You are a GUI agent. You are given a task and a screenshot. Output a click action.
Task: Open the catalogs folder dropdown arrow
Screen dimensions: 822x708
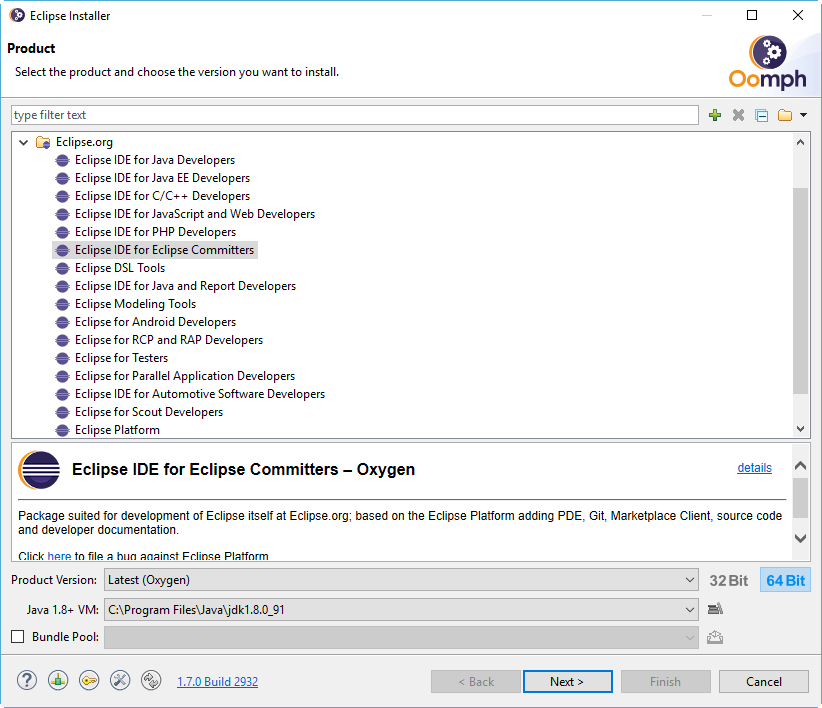tap(803, 115)
